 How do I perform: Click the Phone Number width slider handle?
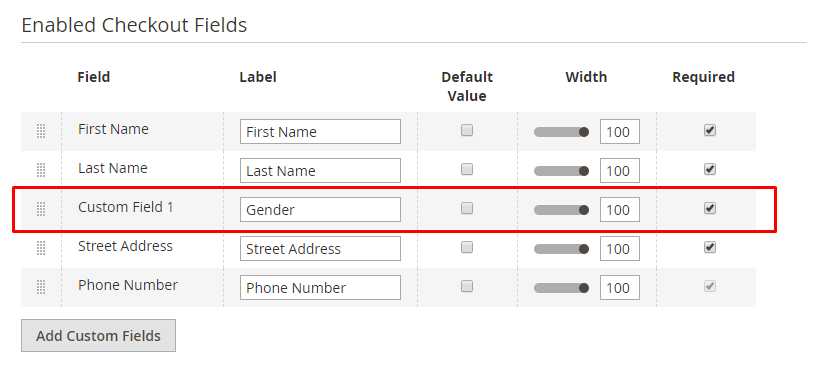click(x=584, y=288)
